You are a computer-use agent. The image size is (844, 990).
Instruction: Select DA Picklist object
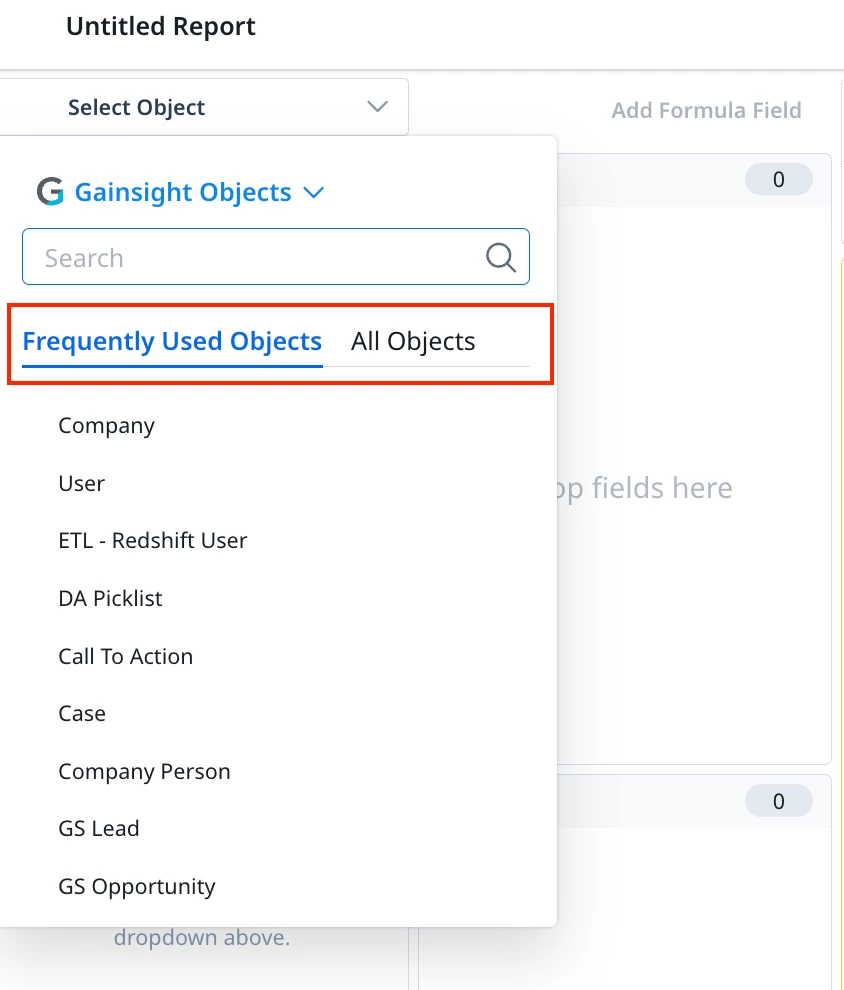click(x=110, y=599)
